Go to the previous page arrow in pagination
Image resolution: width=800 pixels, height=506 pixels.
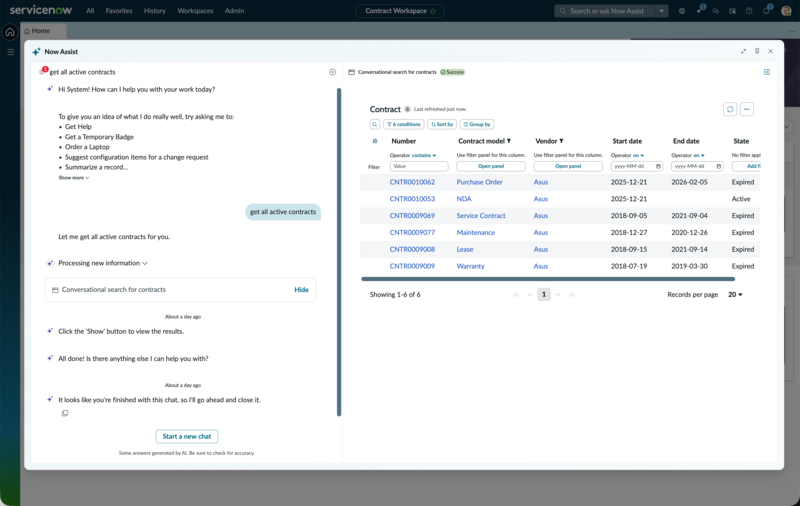tap(530, 295)
